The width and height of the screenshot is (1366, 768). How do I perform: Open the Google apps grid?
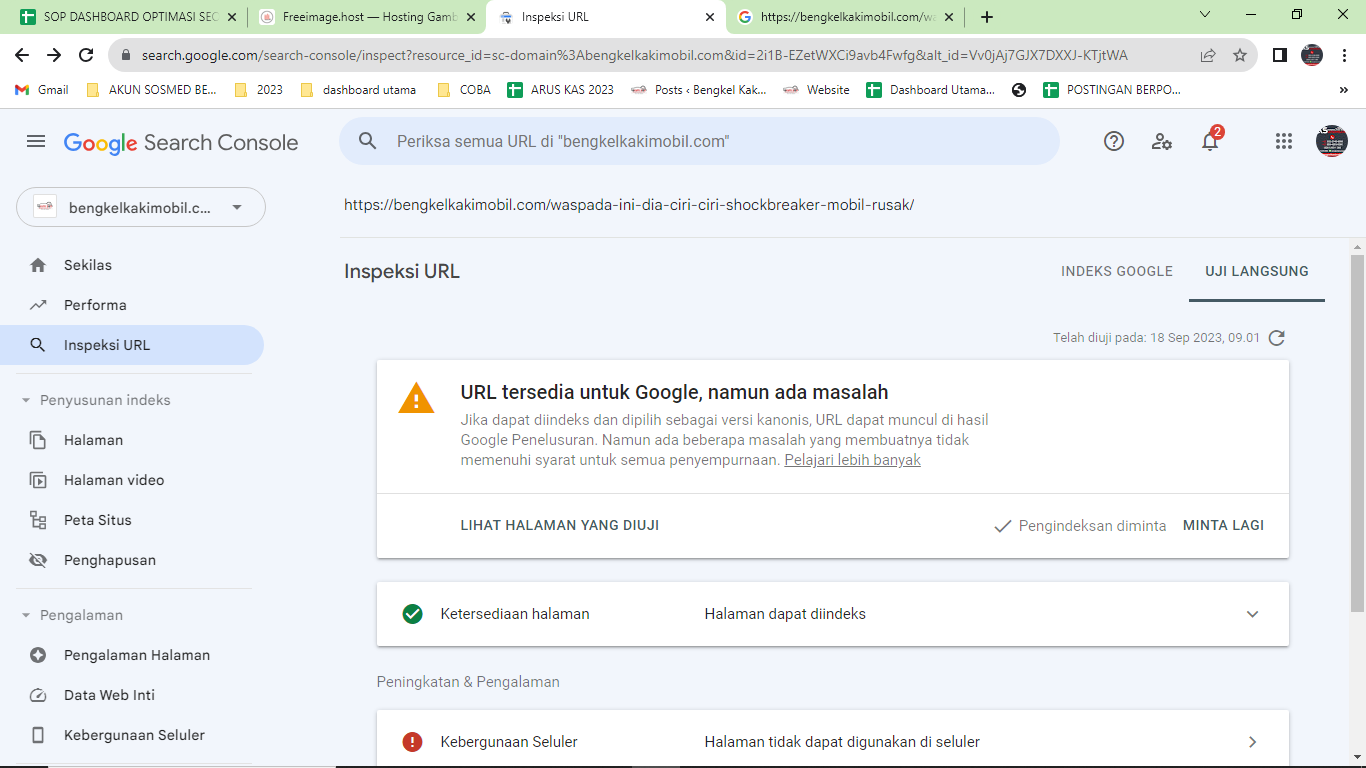[x=1284, y=142]
